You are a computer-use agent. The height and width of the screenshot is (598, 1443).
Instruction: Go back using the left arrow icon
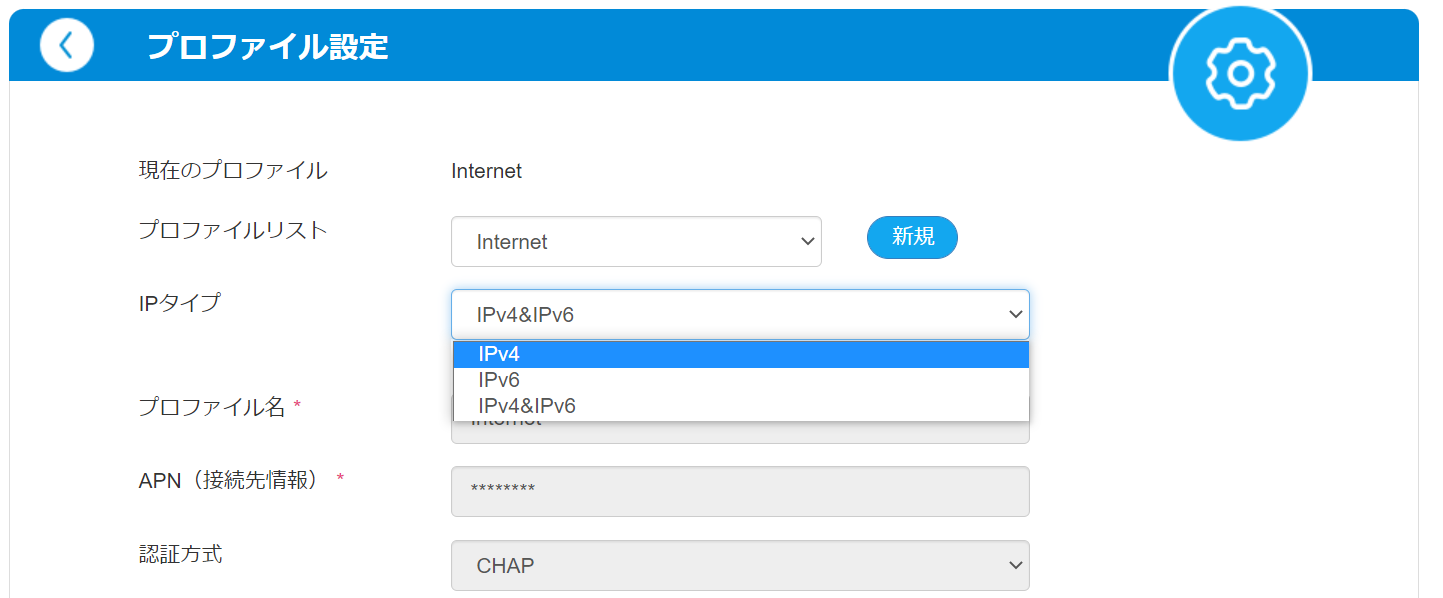tap(67, 45)
